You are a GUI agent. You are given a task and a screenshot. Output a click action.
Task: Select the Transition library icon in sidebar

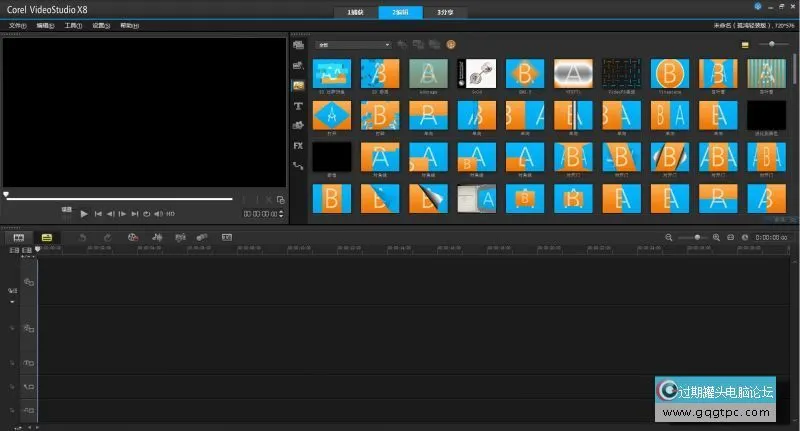[298, 85]
